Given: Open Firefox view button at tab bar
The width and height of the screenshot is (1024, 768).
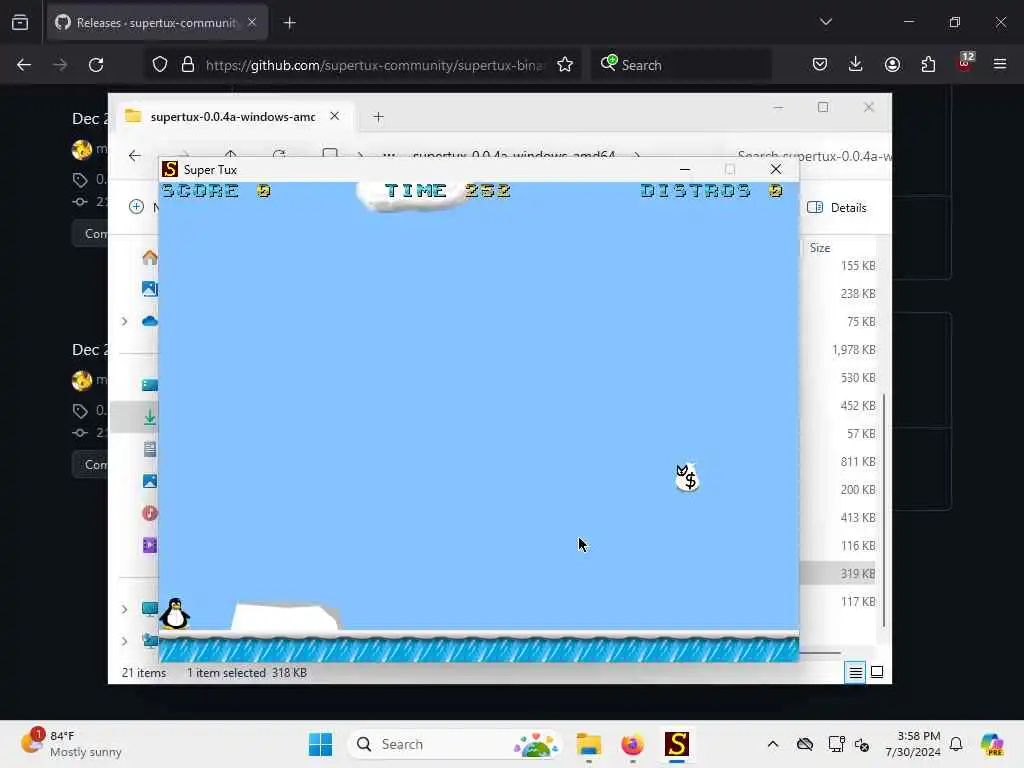Looking at the screenshot, I should (20, 23).
